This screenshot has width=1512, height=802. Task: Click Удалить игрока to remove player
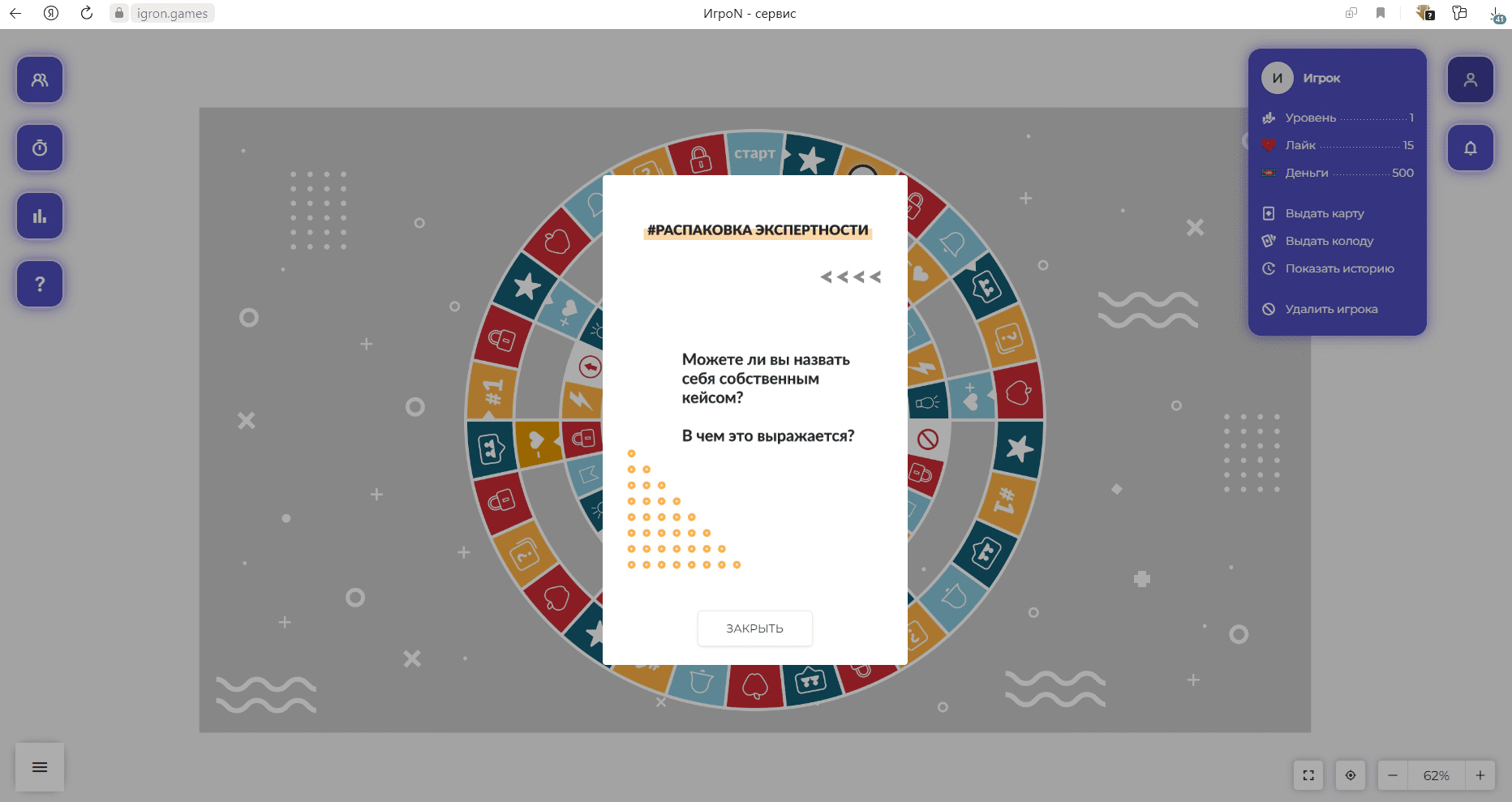pos(1331,309)
